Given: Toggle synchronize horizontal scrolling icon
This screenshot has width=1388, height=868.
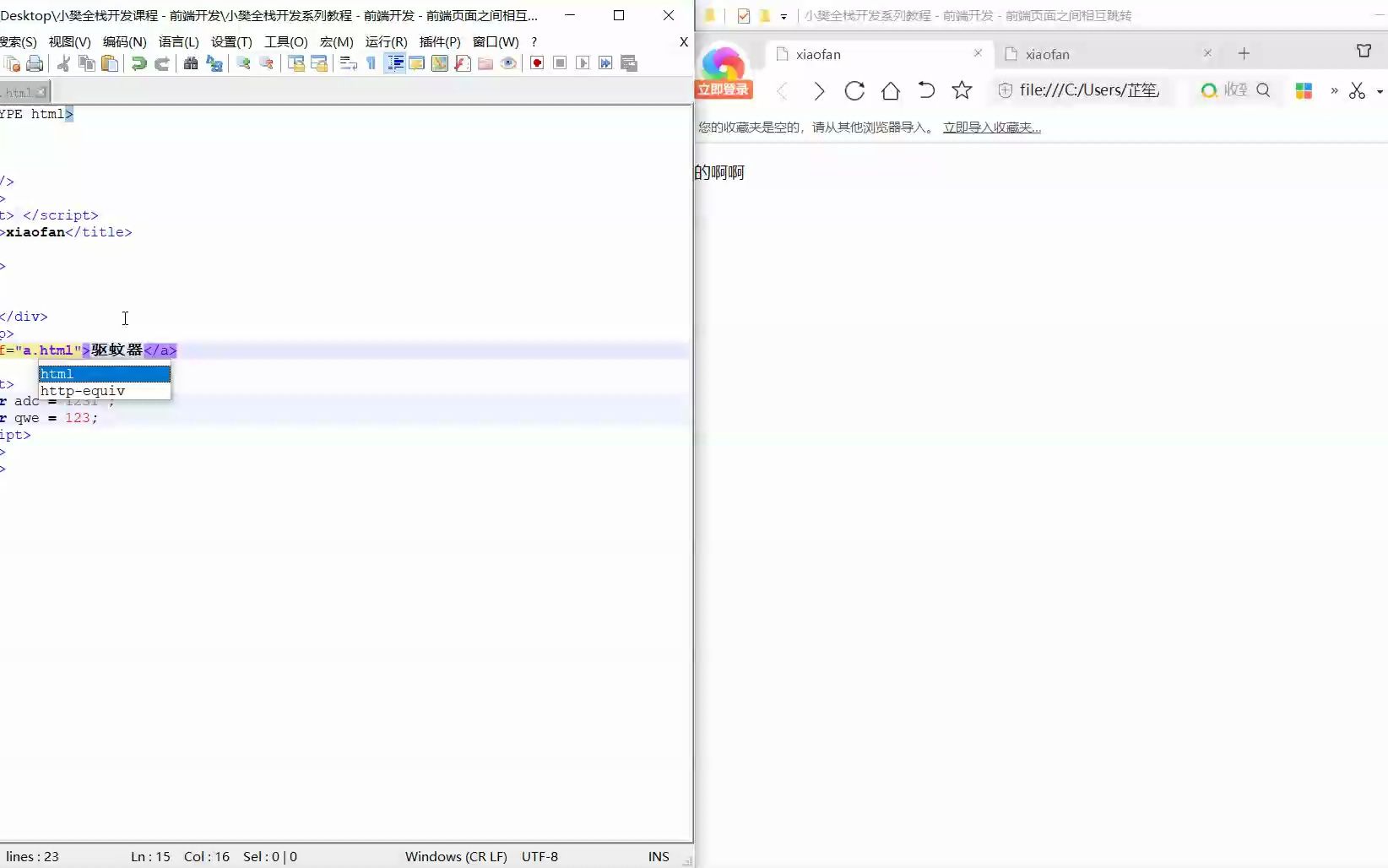Looking at the screenshot, I should coord(319,63).
